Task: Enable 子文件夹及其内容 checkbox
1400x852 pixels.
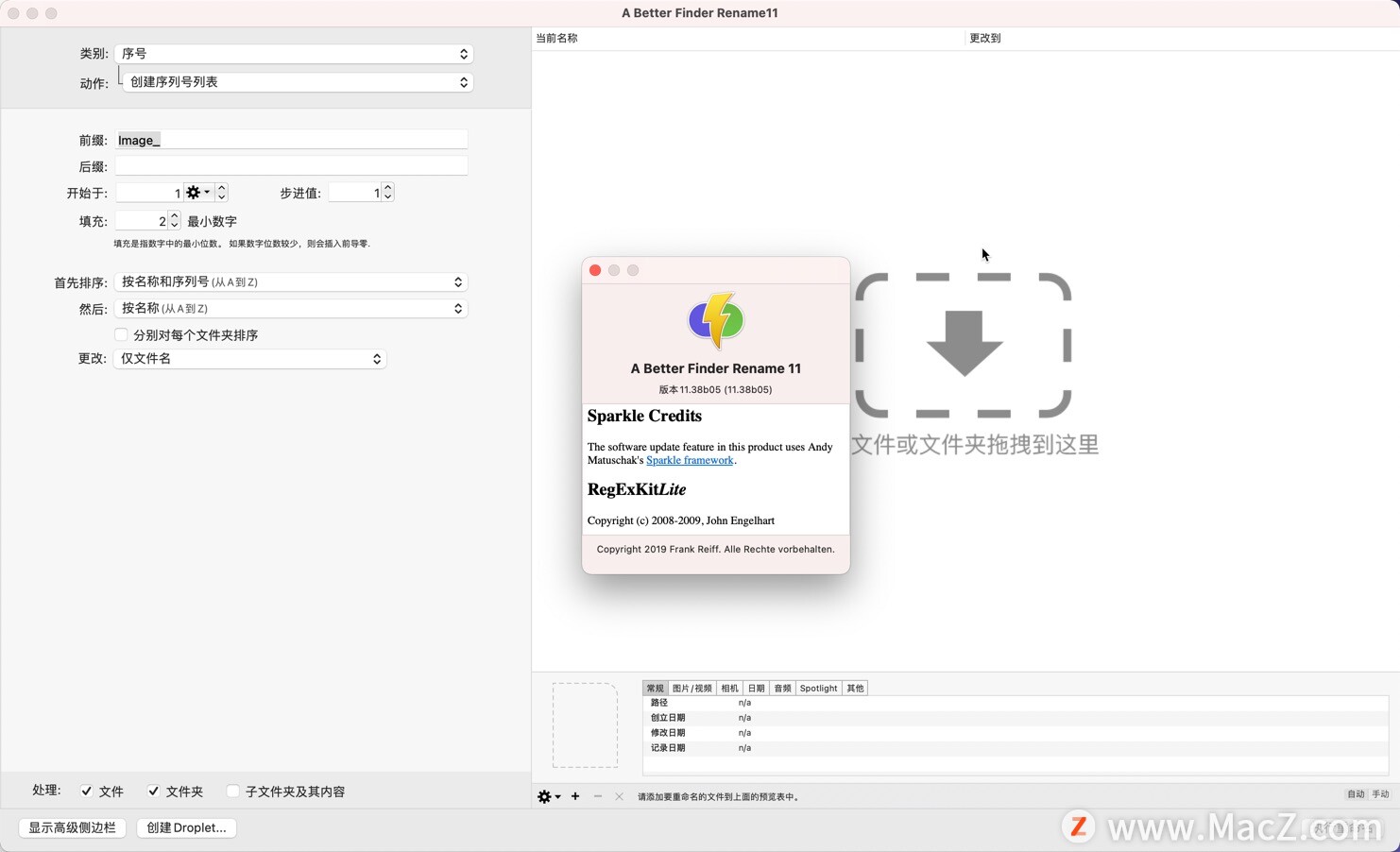Action: pos(232,792)
